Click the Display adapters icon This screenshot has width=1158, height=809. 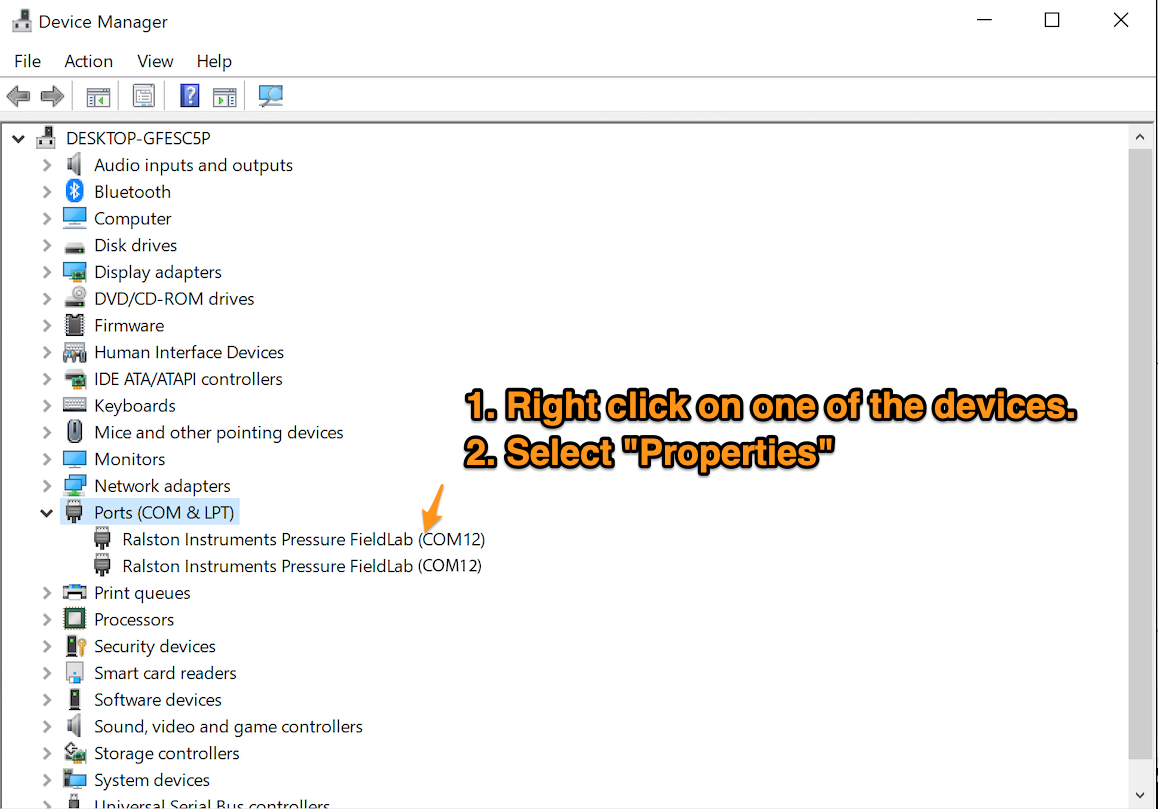click(x=75, y=272)
